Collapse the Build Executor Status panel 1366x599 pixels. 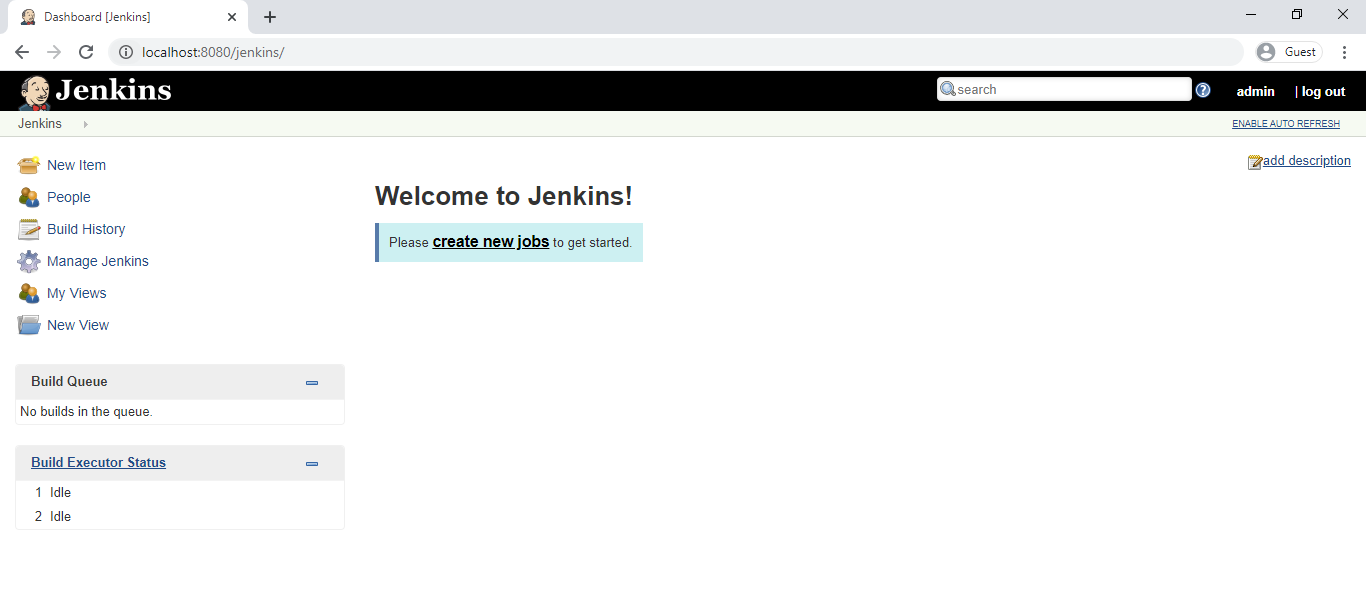coord(312,463)
